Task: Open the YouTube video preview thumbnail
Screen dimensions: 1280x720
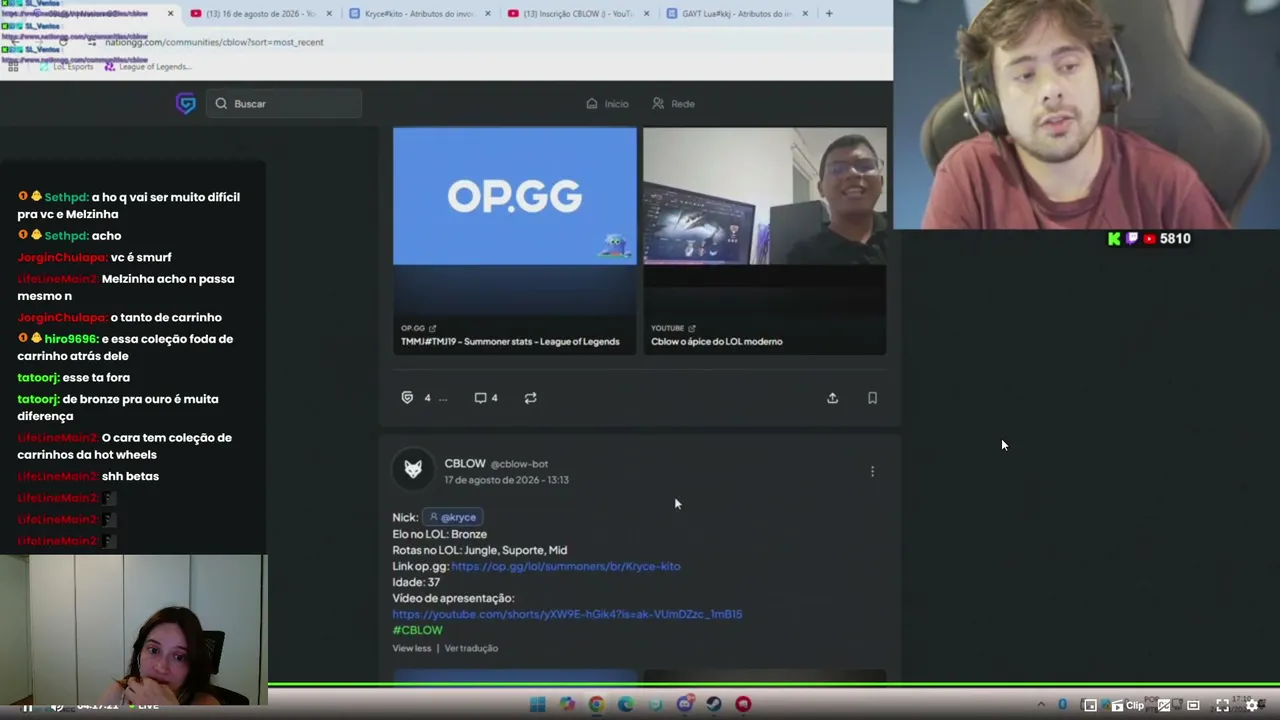Action: 764,196
